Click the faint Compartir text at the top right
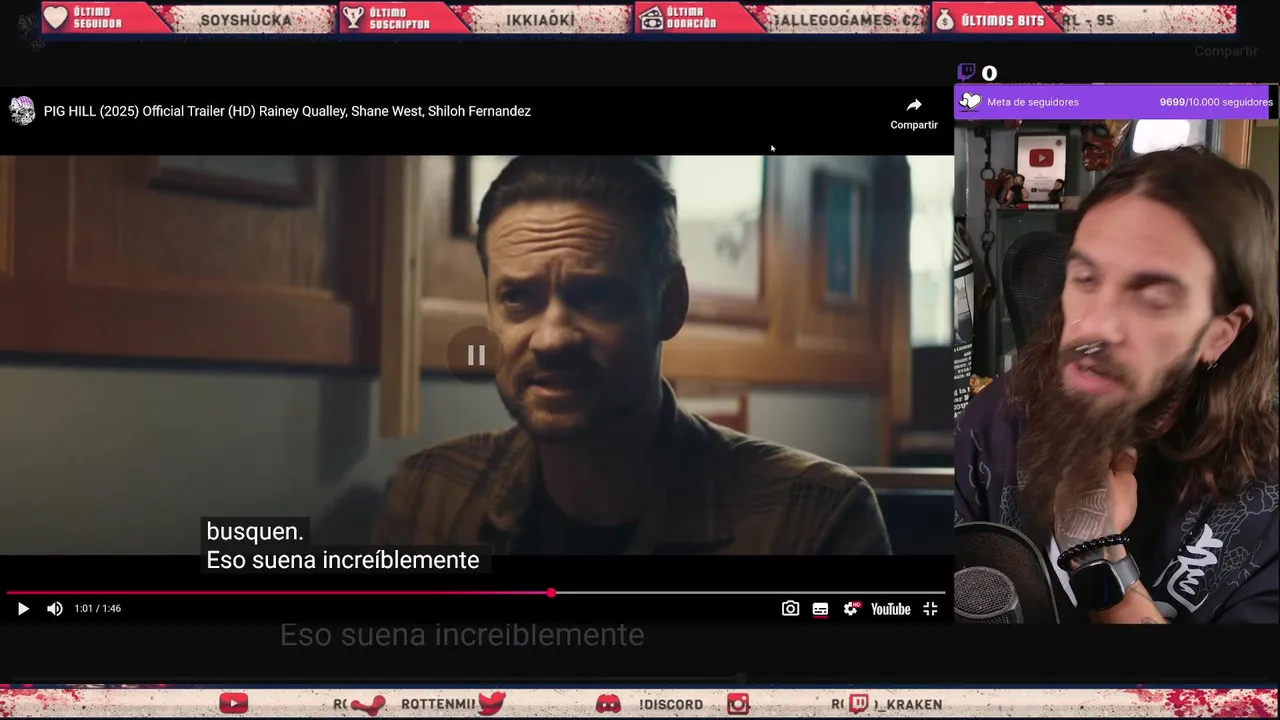Image resolution: width=1280 pixels, height=720 pixels. point(1226,51)
